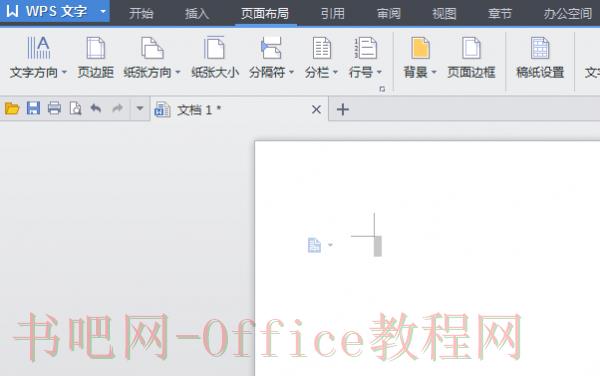Click the WPS 文字 application button
The width and height of the screenshot is (600, 376).
coord(55,11)
